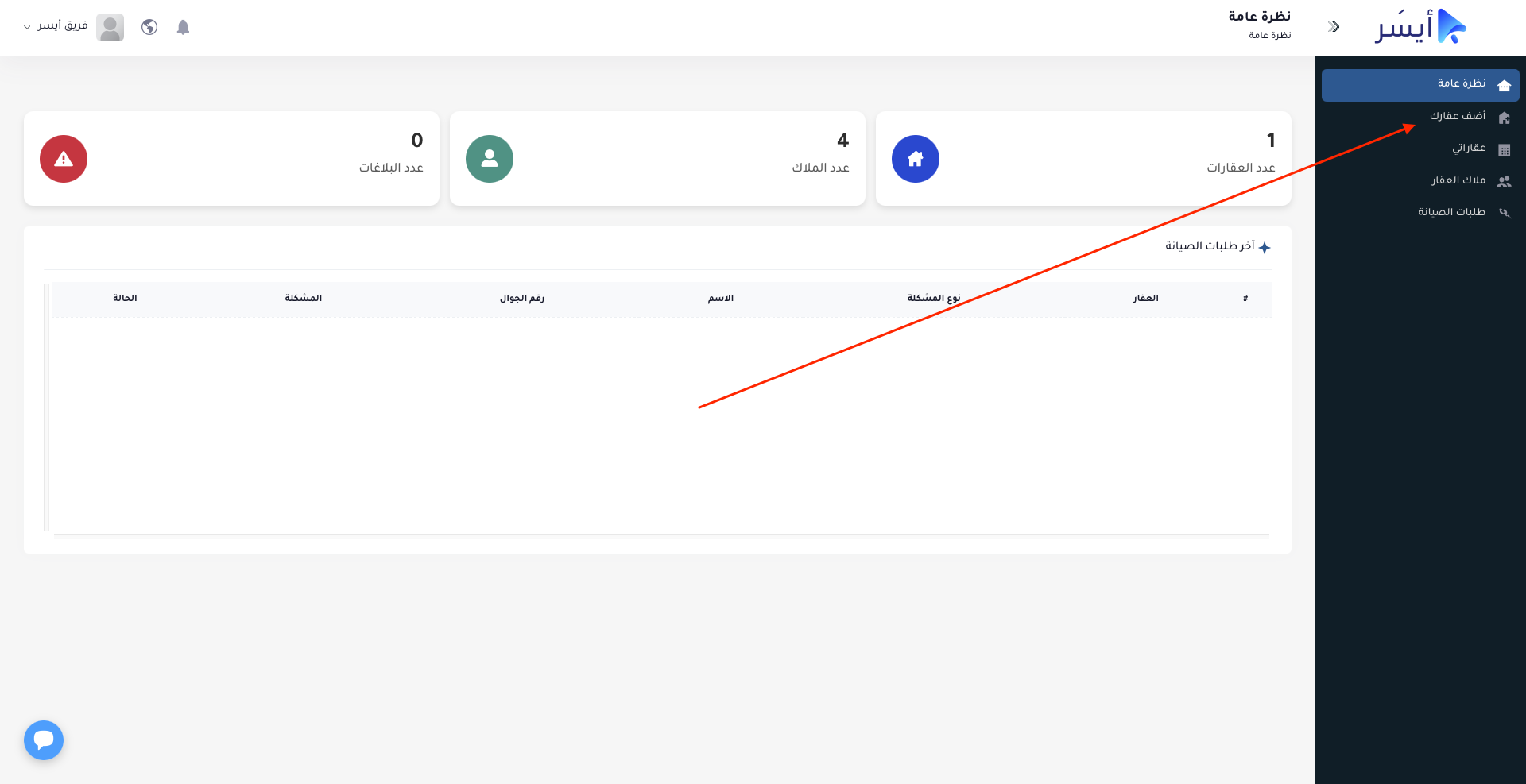Open the chat bubble widget

(x=44, y=740)
